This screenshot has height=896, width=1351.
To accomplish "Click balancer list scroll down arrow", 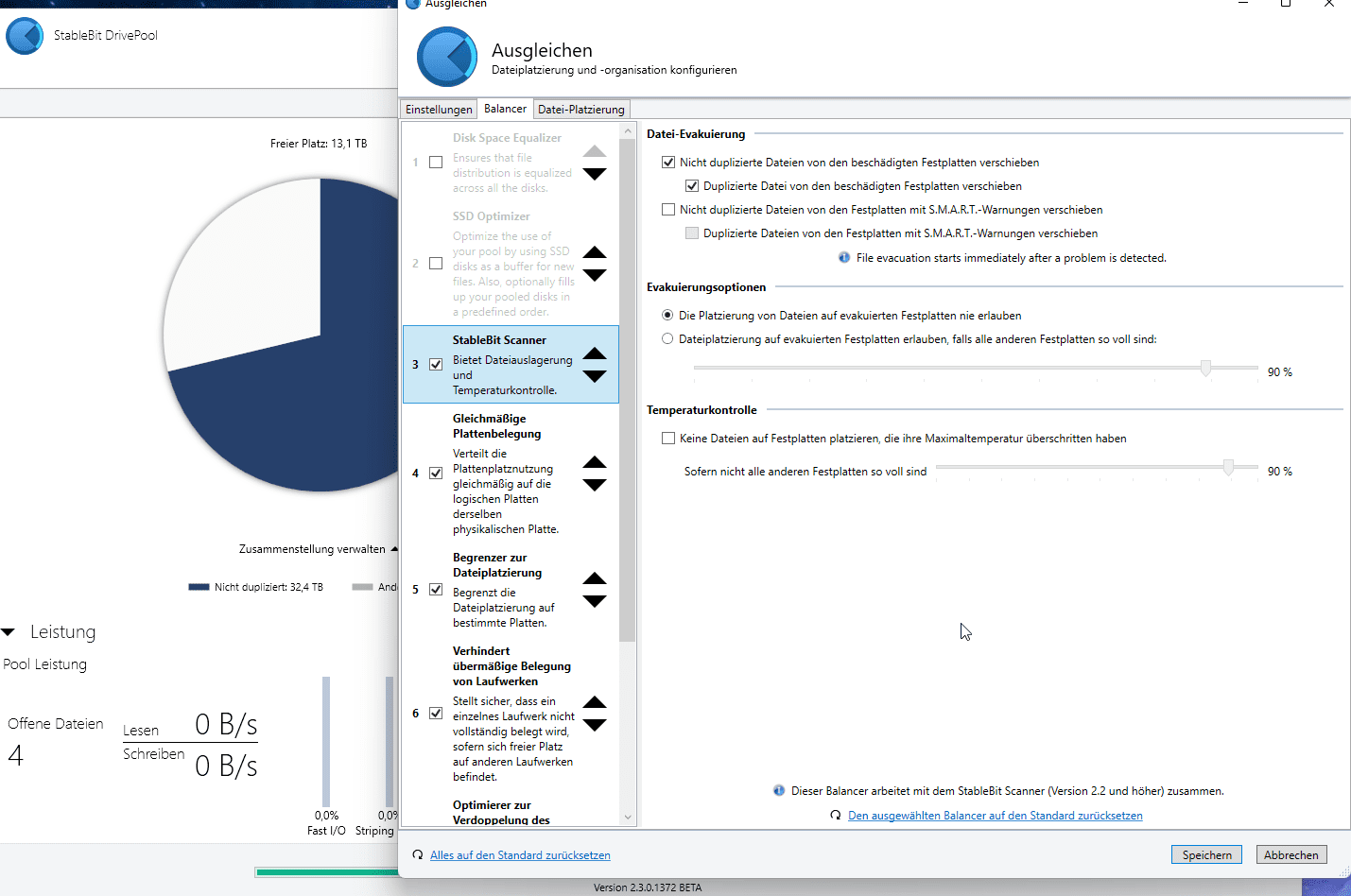I will pyautogui.click(x=628, y=818).
